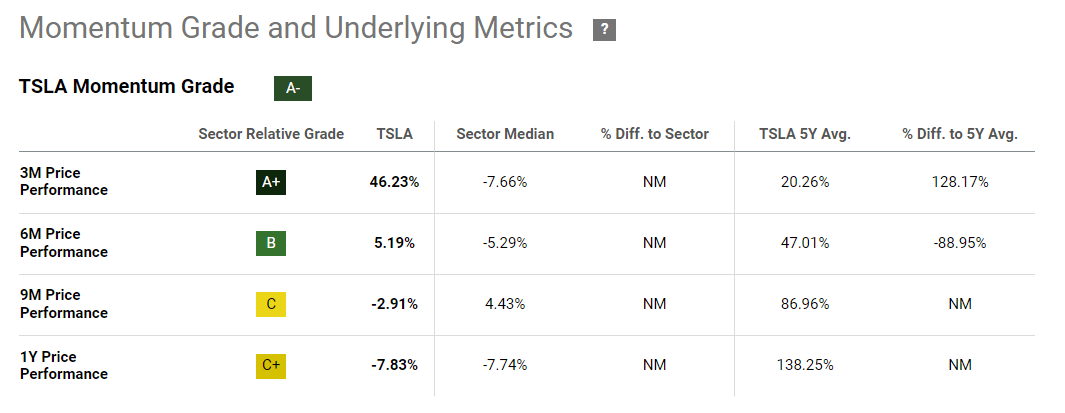This screenshot has height=413, width=1065.
Task: Click the A+ grade badge
Action: 270,182
